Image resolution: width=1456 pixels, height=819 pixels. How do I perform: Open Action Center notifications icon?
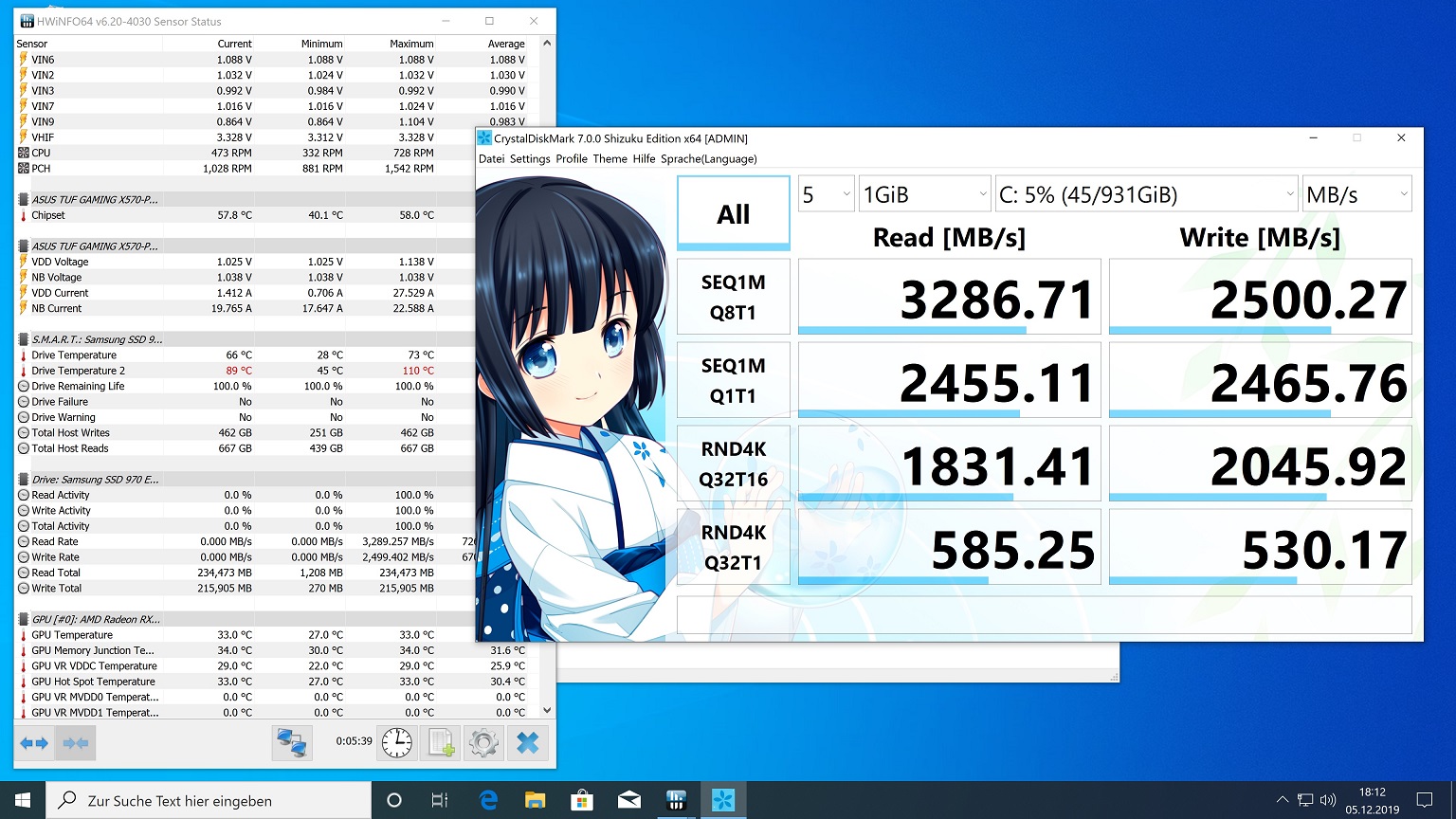1425,800
